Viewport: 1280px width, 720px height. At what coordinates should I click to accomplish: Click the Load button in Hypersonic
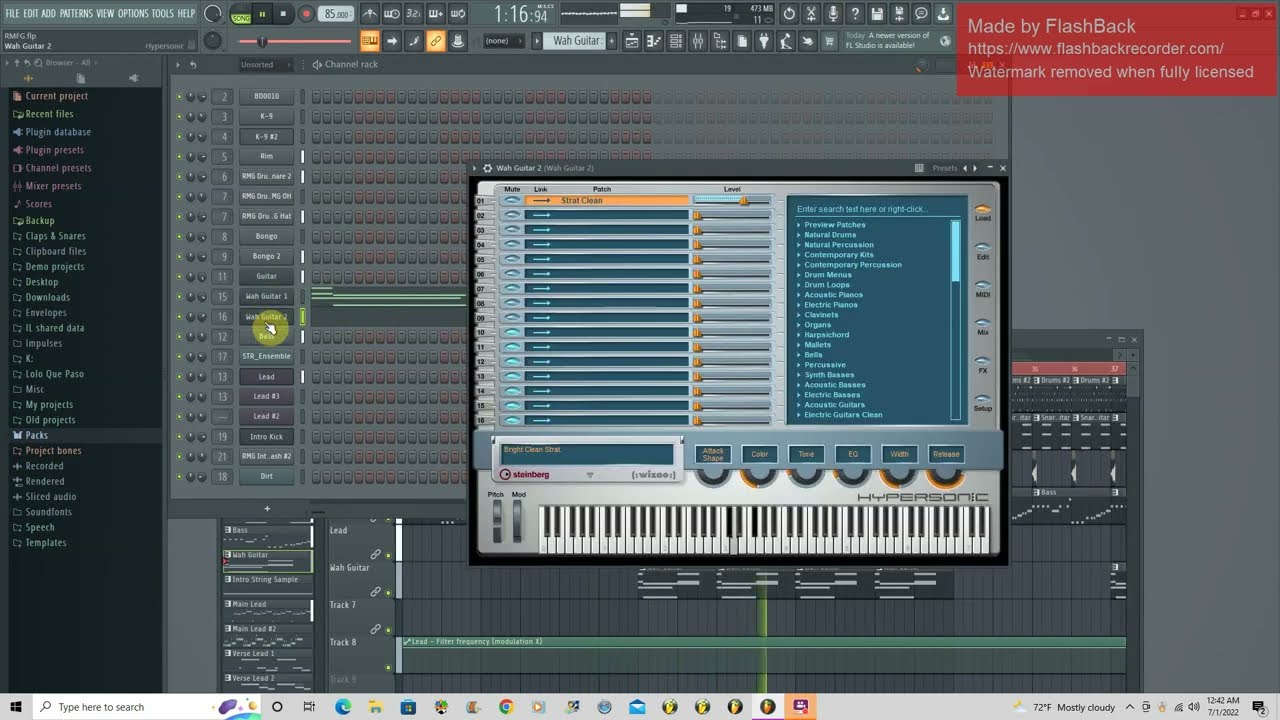pyautogui.click(x=983, y=213)
